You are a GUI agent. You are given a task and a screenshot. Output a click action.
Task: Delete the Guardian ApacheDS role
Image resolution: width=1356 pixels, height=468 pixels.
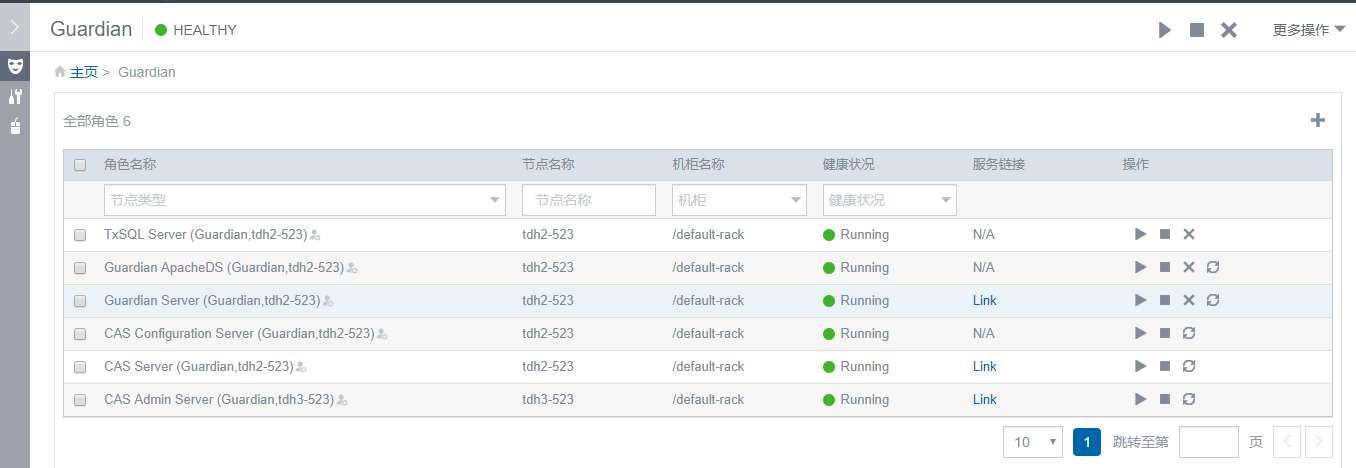pos(1189,267)
